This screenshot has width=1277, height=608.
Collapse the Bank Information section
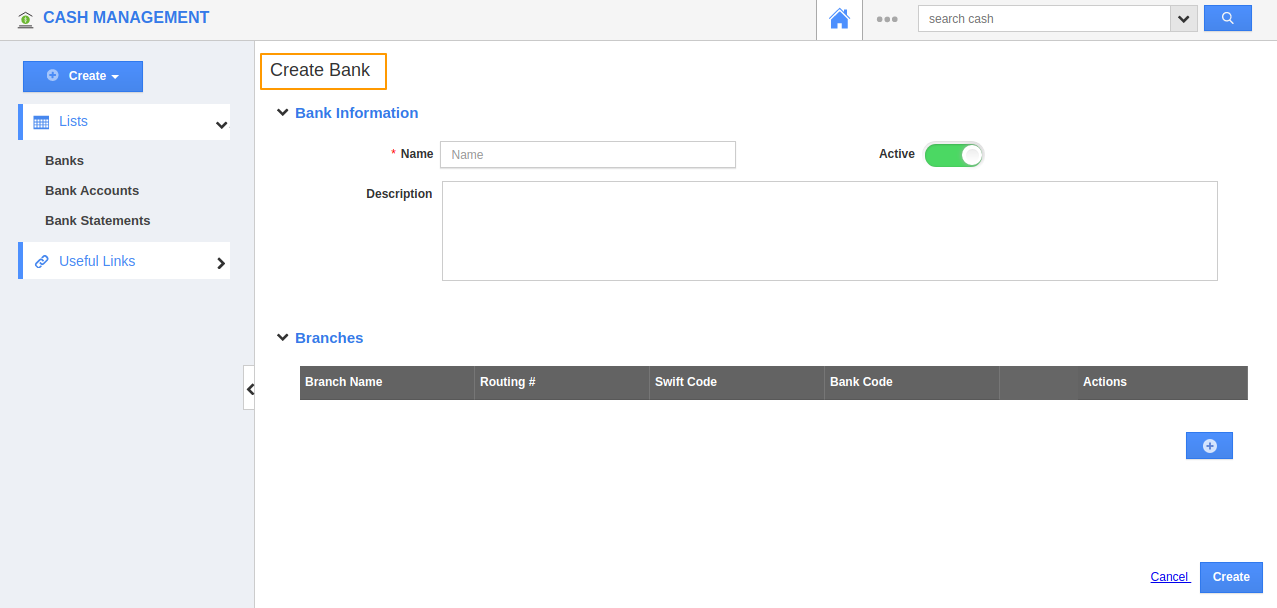pyautogui.click(x=282, y=113)
